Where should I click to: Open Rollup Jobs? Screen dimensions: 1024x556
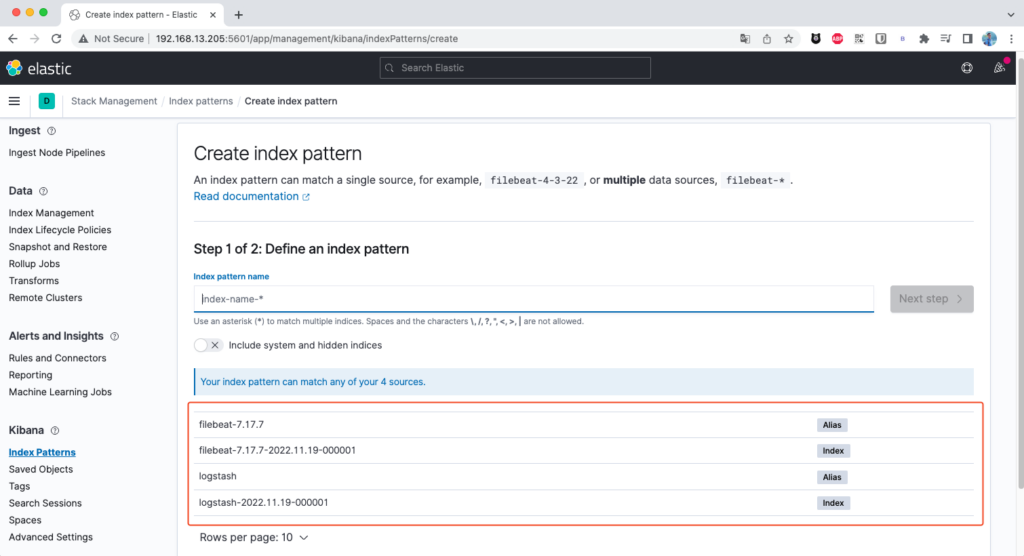[34, 264]
